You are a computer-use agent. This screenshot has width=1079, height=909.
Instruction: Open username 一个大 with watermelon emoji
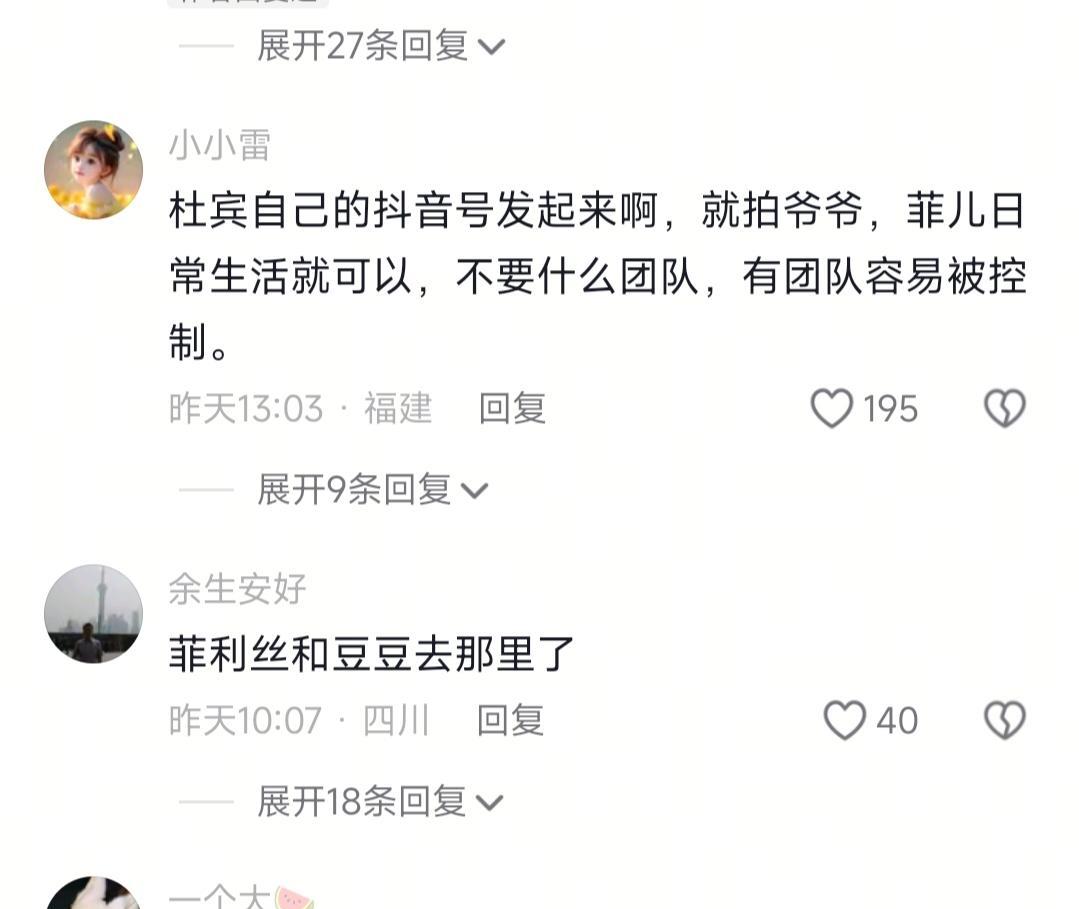coord(241,896)
